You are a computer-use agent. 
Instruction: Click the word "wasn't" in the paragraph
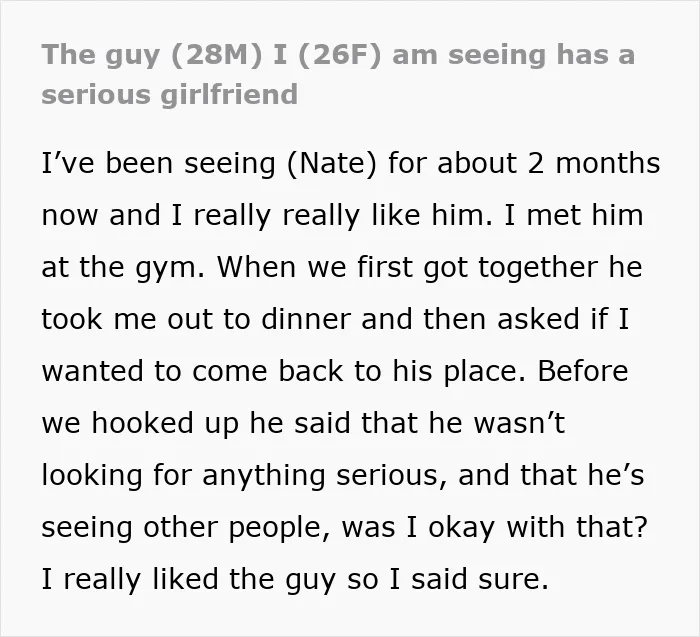click(519, 423)
